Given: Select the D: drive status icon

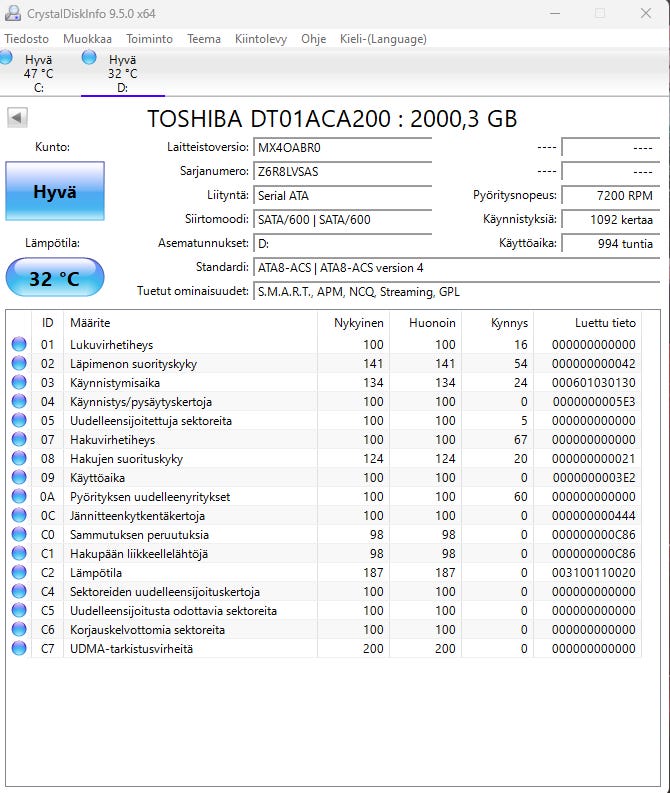Looking at the screenshot, I should coord(90,58).
